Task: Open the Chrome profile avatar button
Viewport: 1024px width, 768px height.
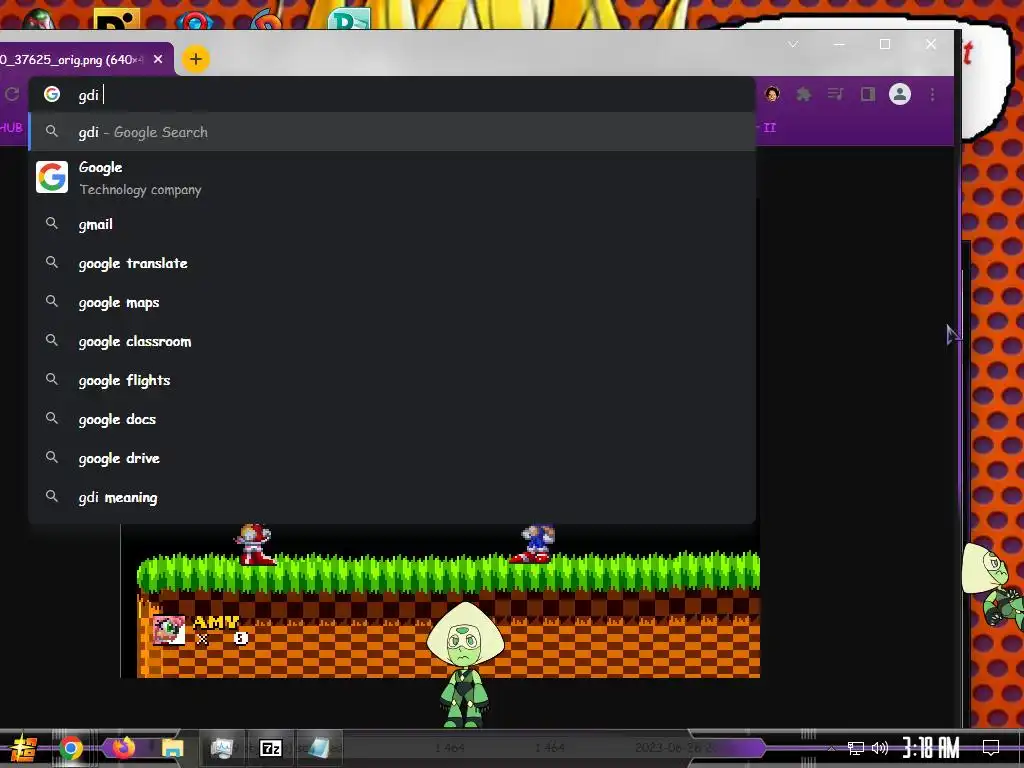Action: pos(899,94)
